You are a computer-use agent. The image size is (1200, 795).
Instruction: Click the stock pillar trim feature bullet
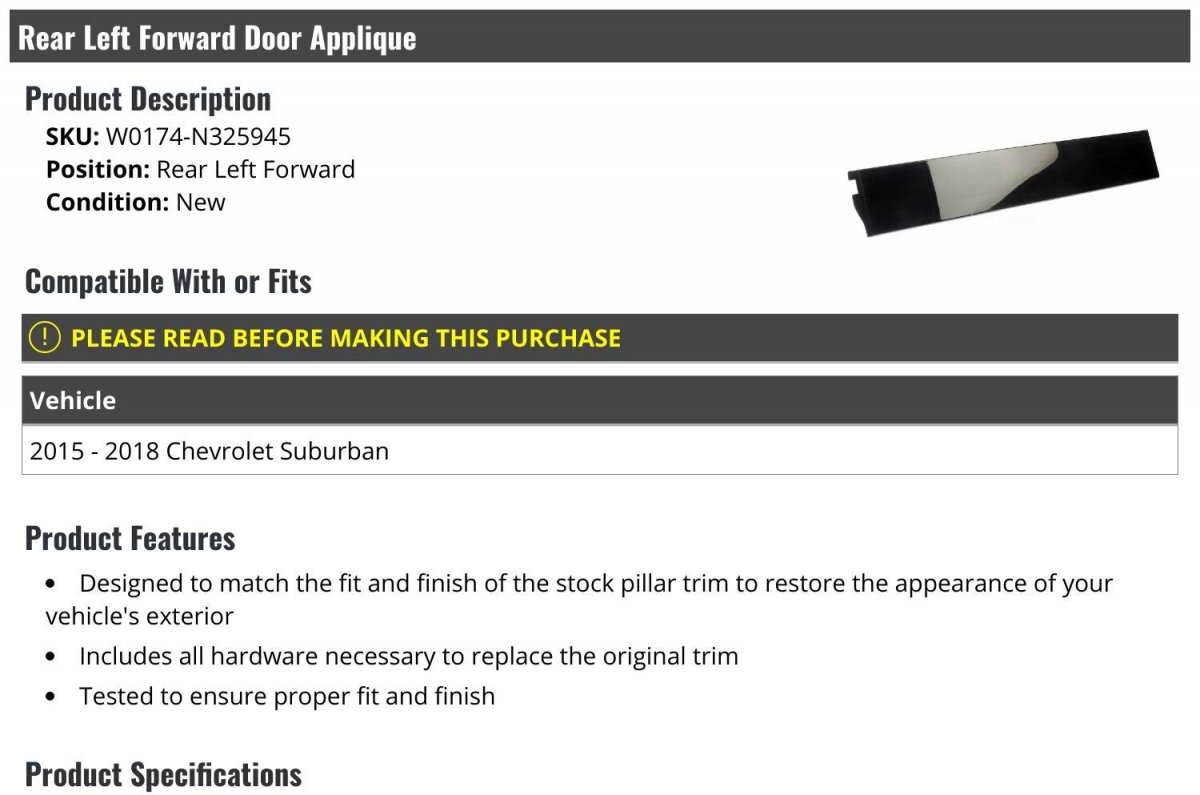(x=579, y=599)
